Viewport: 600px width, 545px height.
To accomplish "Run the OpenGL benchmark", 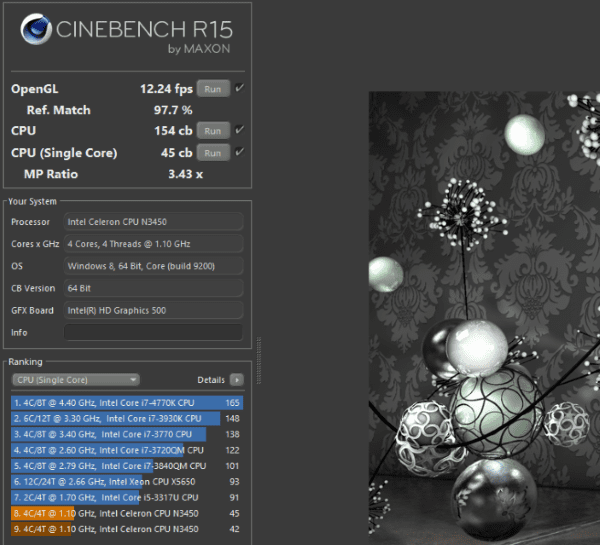I will 213,89.
